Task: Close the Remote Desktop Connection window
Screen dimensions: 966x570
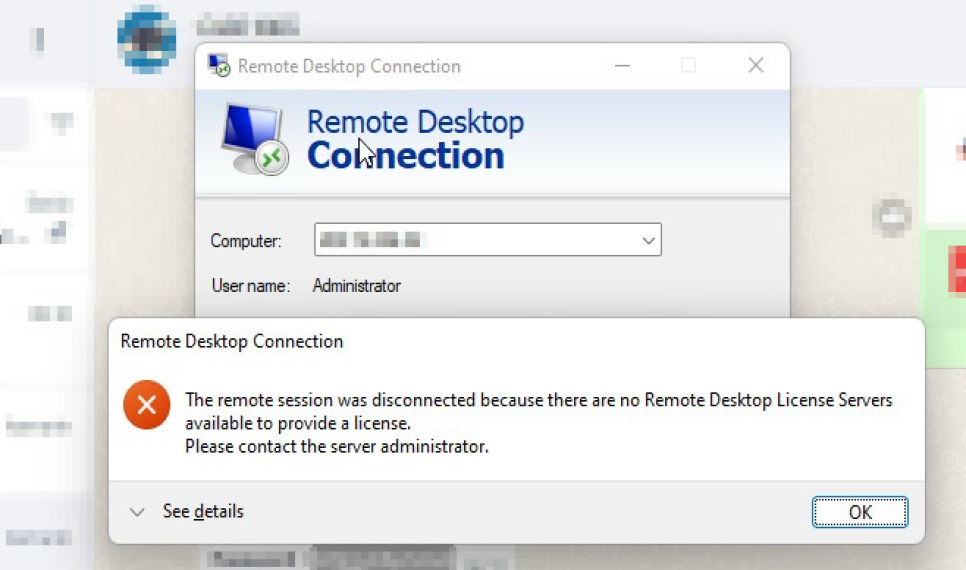Action: (756, 66)
